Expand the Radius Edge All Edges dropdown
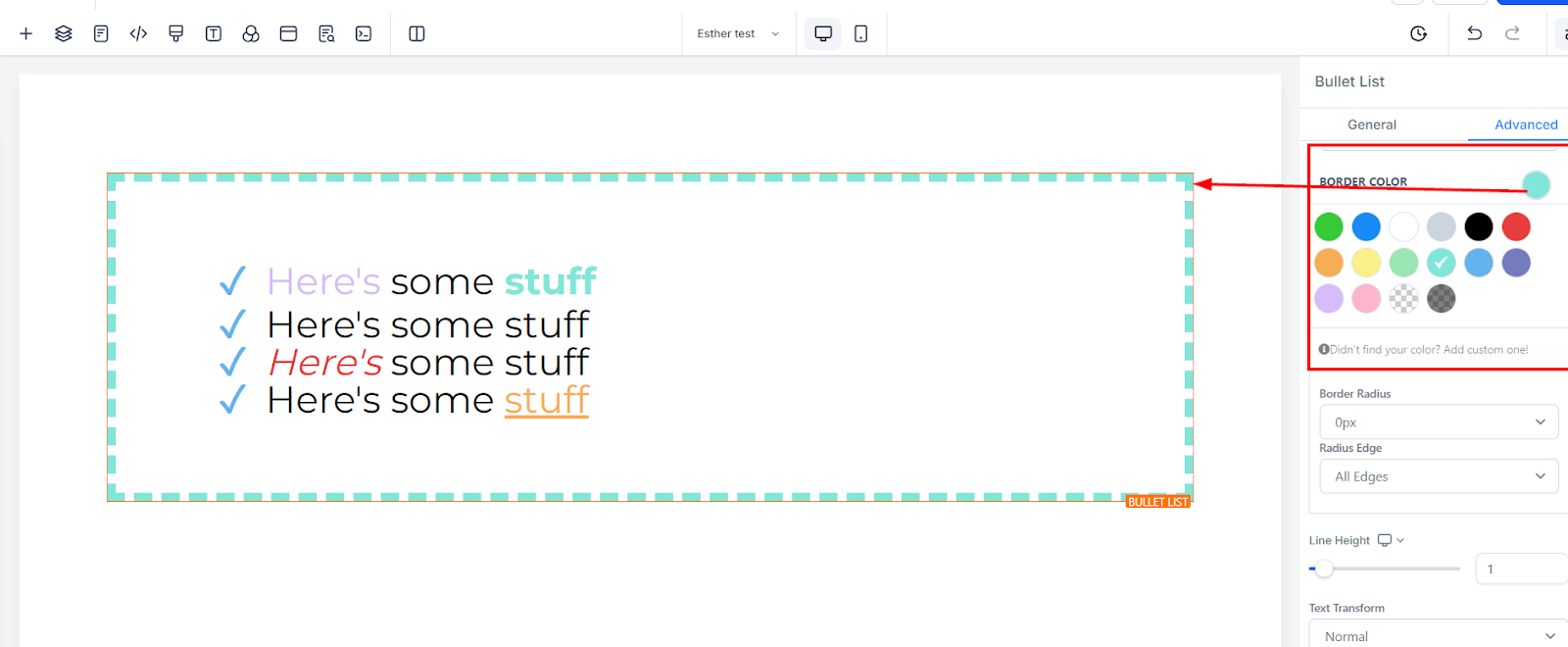The width and height of the screenshot is (1568, 647). click(1438, 476)
